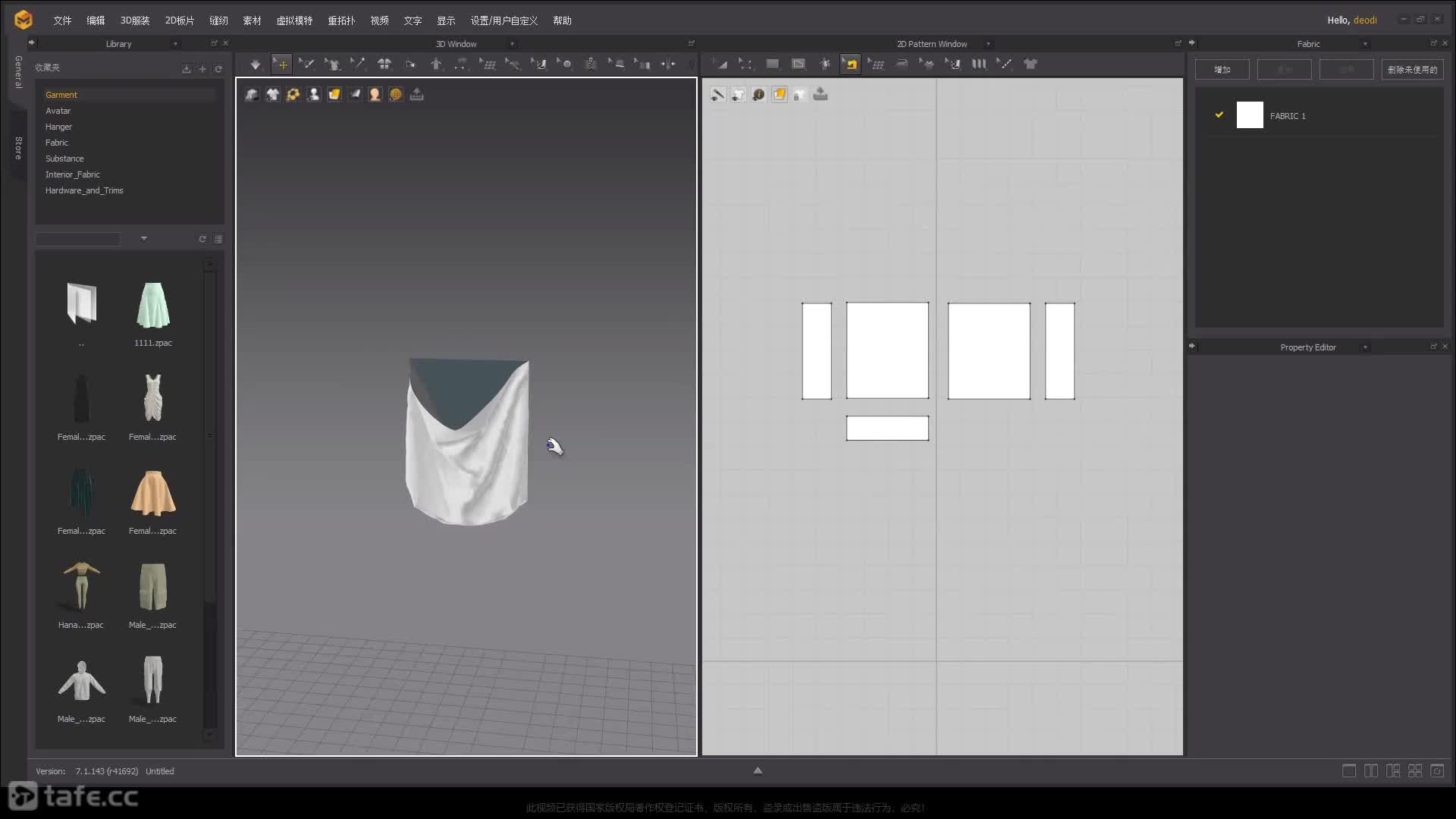Open Library panel dropdown arrow

point(175,44)
